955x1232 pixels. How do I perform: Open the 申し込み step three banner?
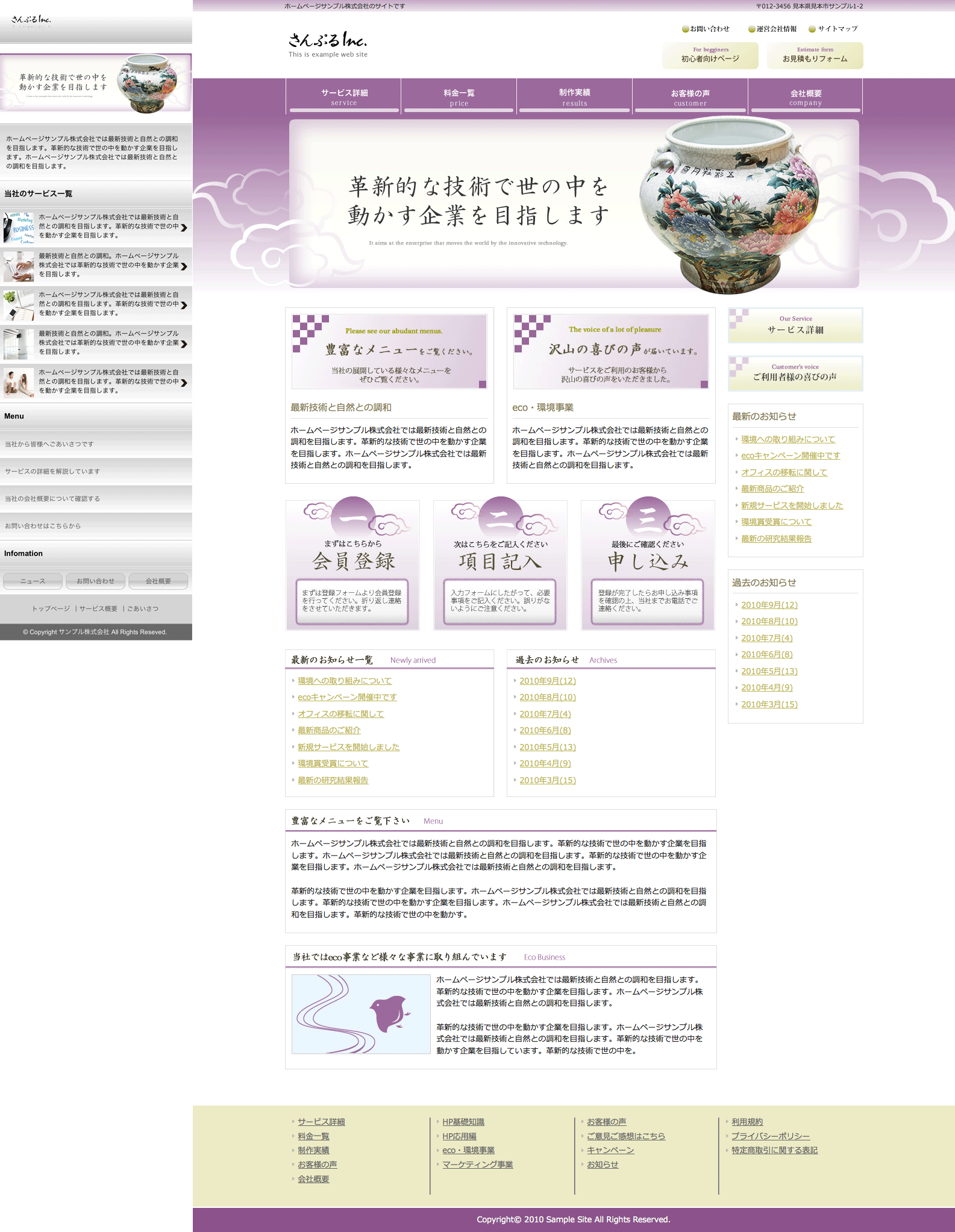(648, 564)
